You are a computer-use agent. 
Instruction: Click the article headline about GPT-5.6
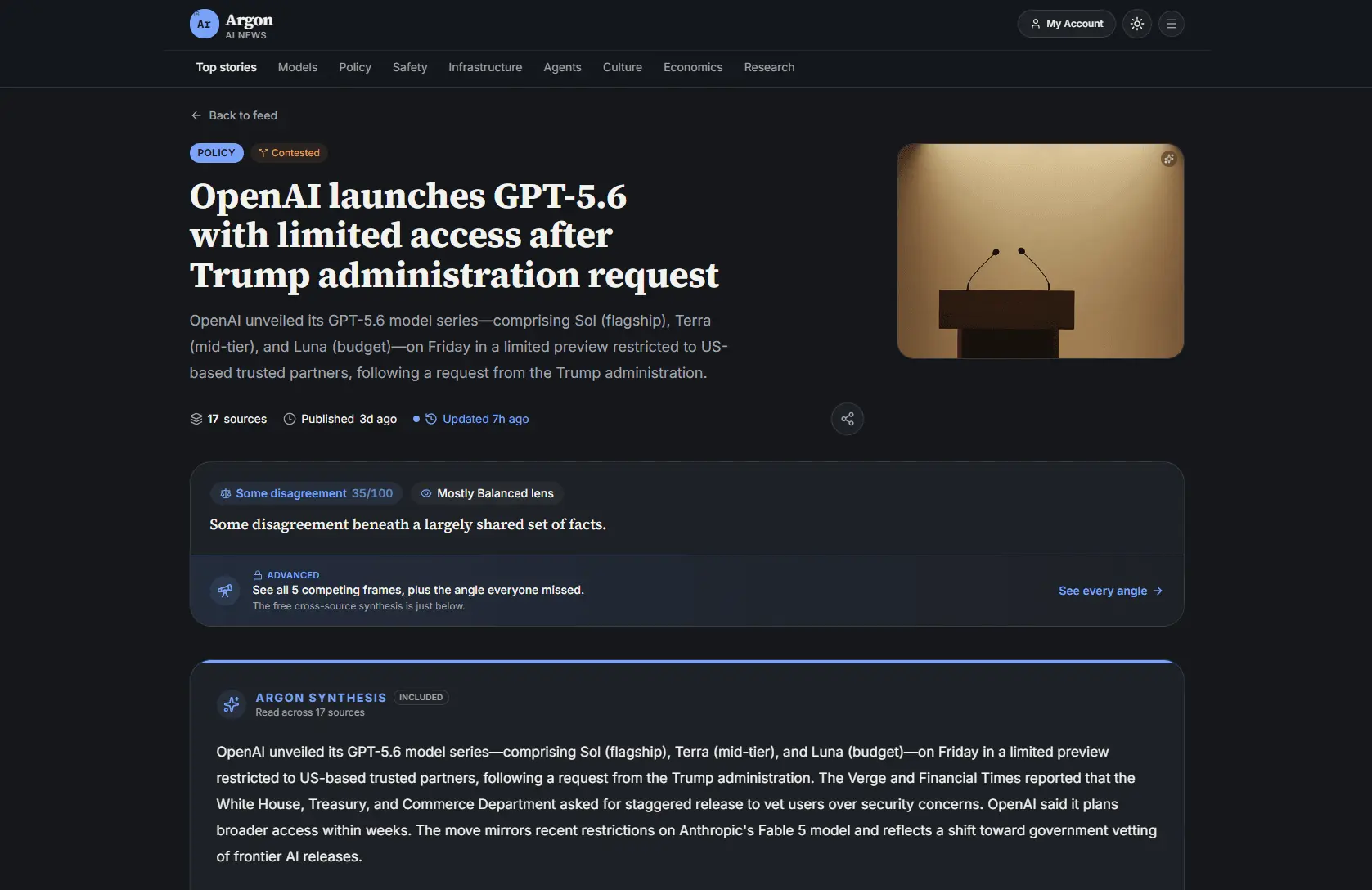coord(454,236)
